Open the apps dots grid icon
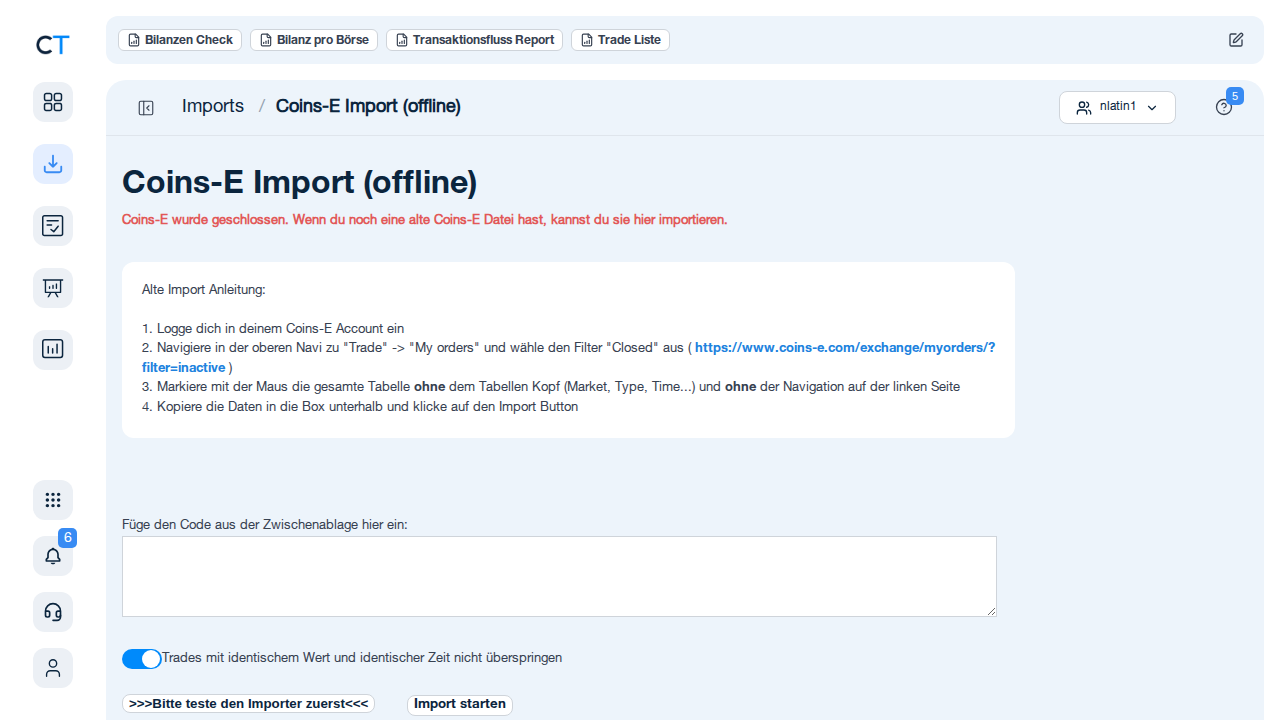 (53, 500)
